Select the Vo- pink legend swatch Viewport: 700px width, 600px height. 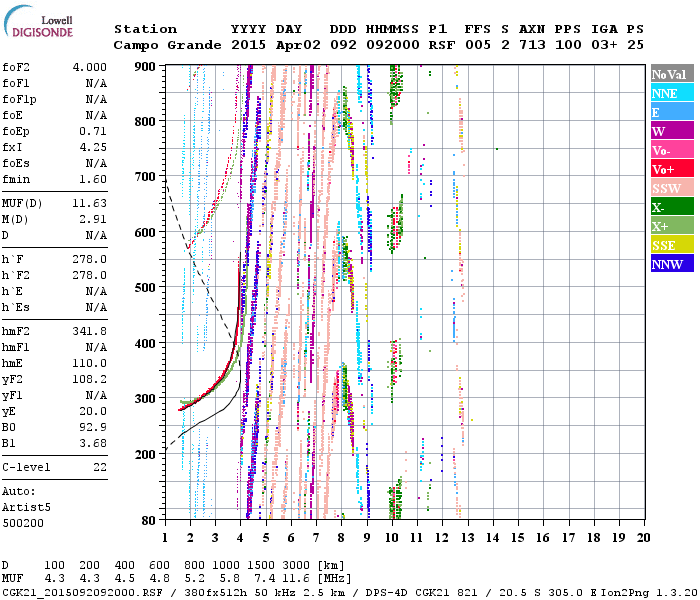click(672, 150)
